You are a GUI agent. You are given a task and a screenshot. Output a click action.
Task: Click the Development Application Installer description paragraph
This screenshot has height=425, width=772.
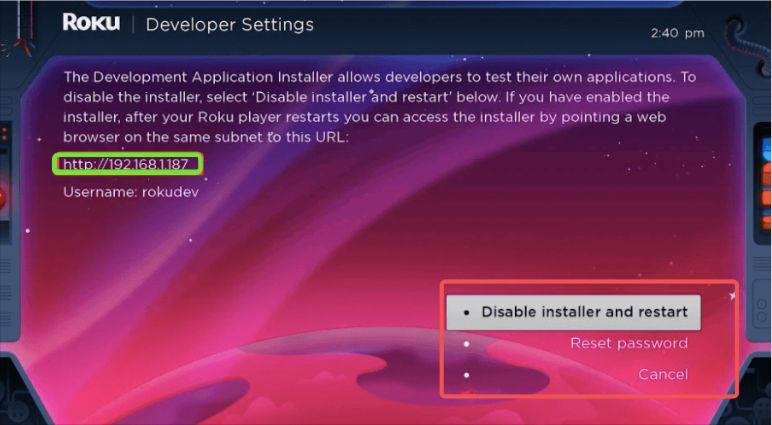coord(379,107)
